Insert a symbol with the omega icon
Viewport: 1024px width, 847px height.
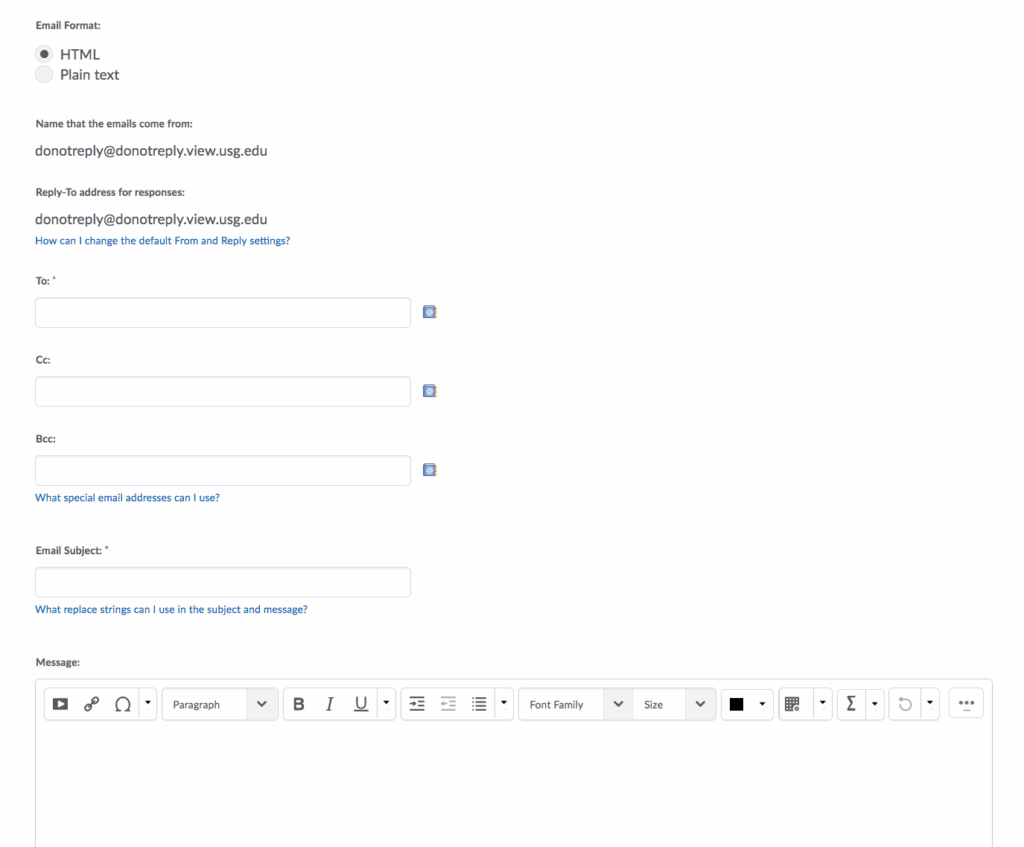tap(122, 704)
